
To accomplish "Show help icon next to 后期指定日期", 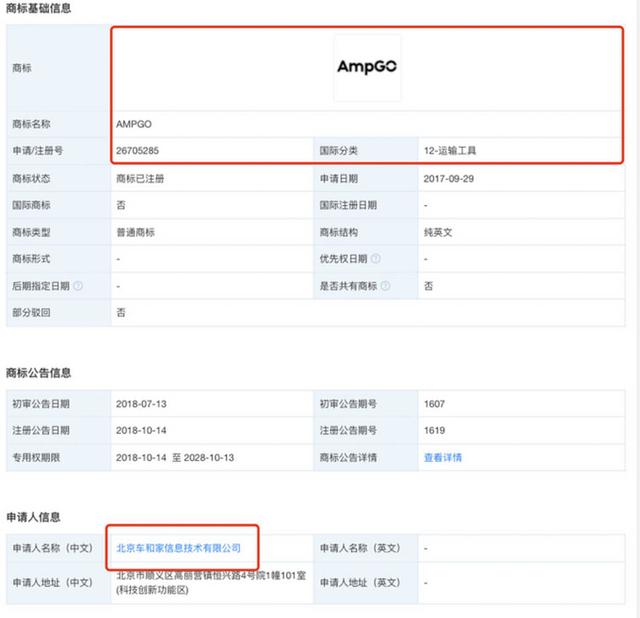I will click(78, 286).
